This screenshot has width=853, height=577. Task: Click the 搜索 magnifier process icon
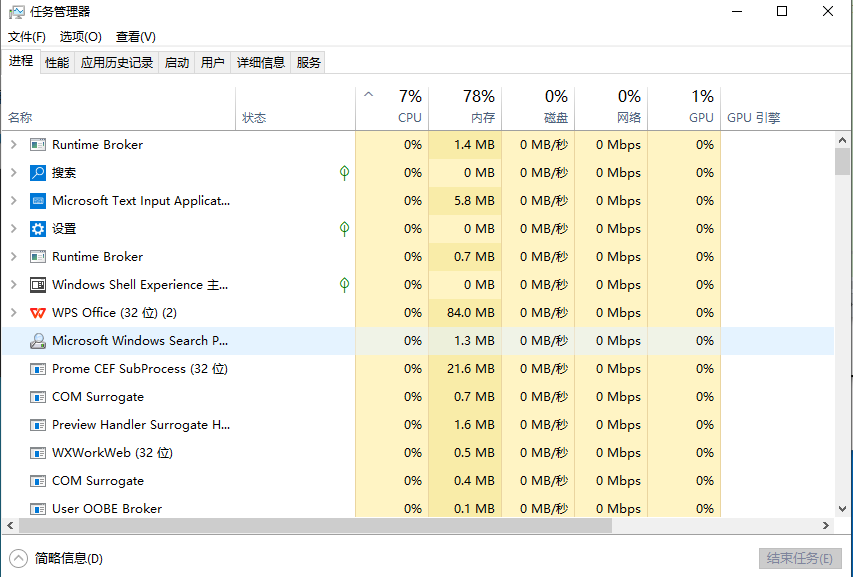pyautogui.click(x=38, y=173)
